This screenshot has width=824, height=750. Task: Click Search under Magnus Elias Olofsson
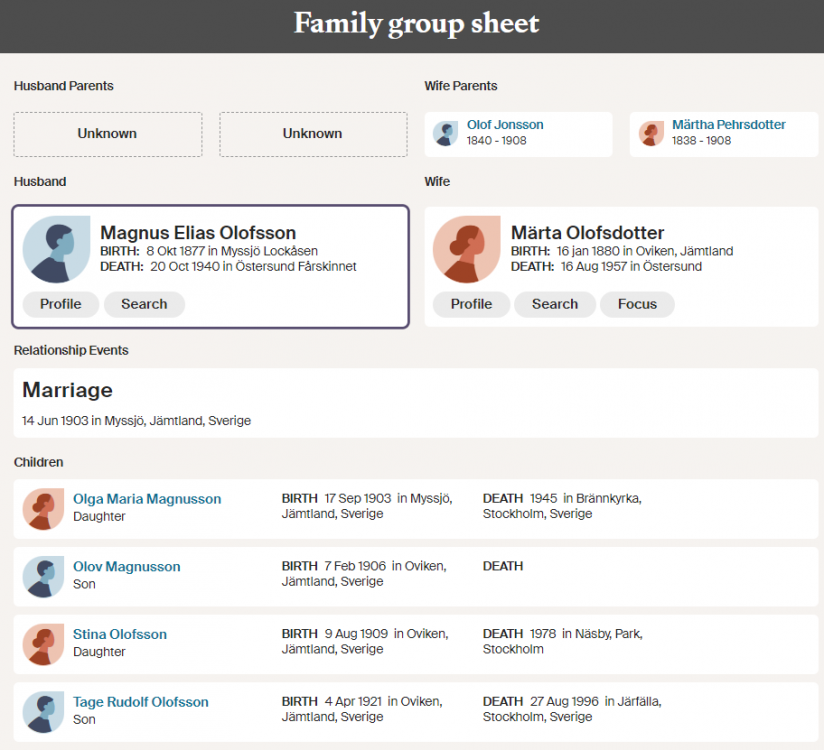[145, 304]
